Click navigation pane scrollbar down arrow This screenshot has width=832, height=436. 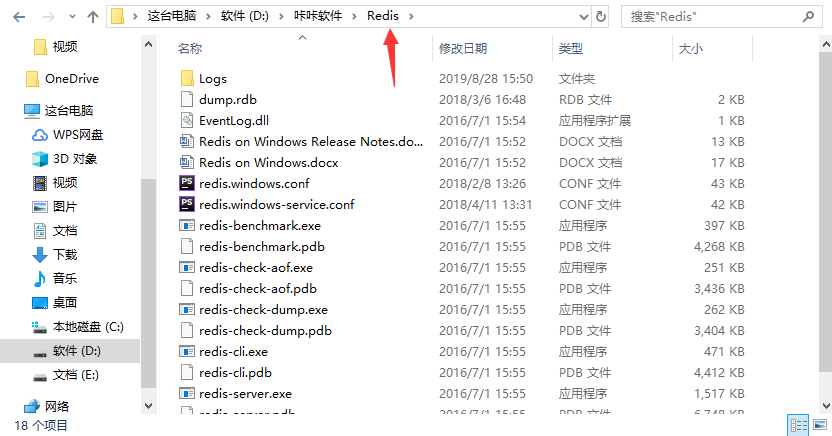pyautogui.click(x=149, y=406)
